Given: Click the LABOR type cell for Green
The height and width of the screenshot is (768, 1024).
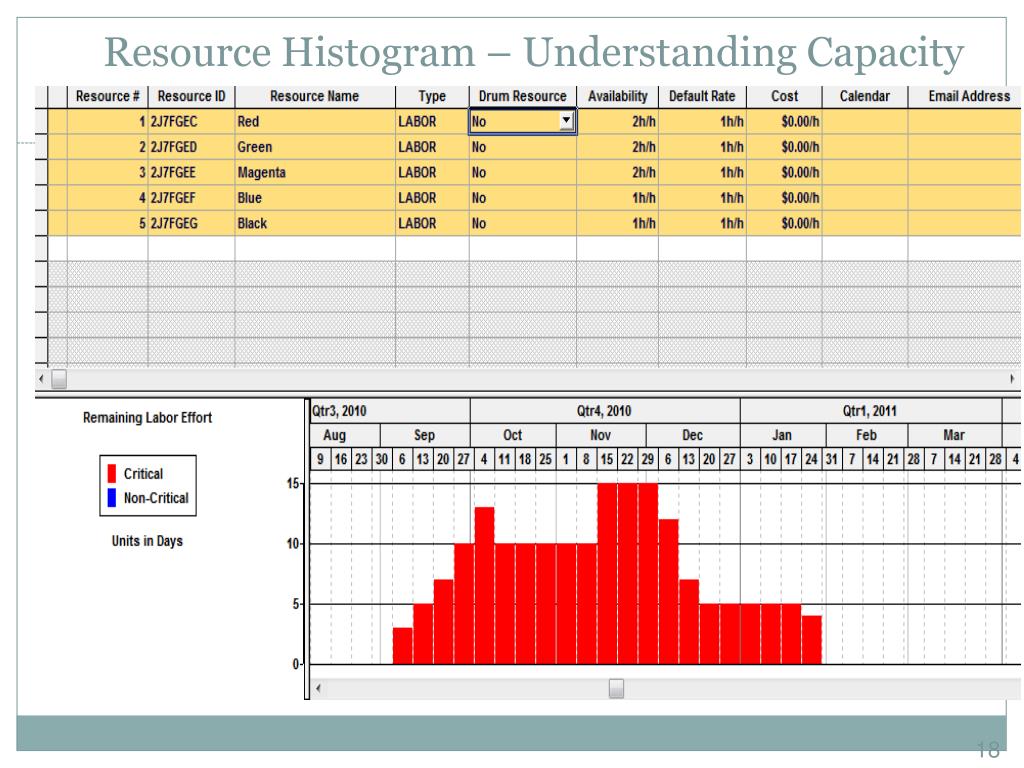Looking at the screenshot, I should 432,147.
